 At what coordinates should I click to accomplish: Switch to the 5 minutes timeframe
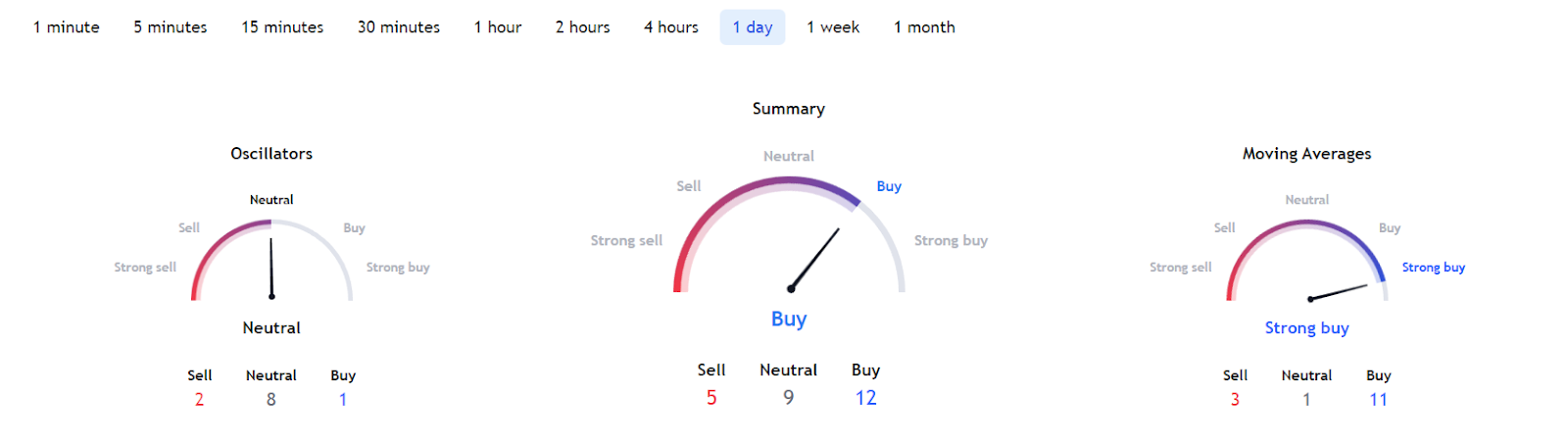click(x=171, y=27)
